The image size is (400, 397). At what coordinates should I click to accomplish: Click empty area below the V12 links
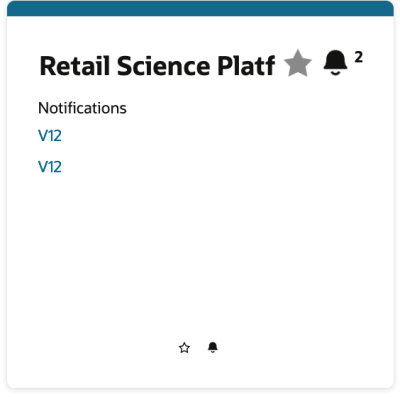200,253
